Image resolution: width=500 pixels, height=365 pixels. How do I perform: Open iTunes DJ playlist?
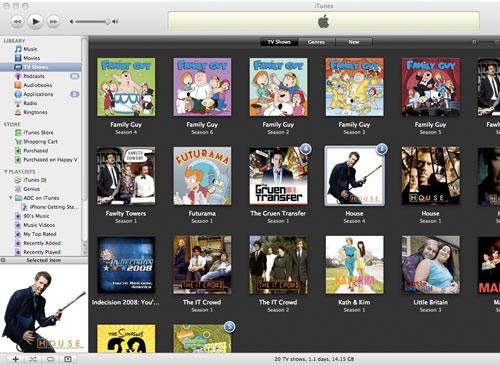point(35,180)
